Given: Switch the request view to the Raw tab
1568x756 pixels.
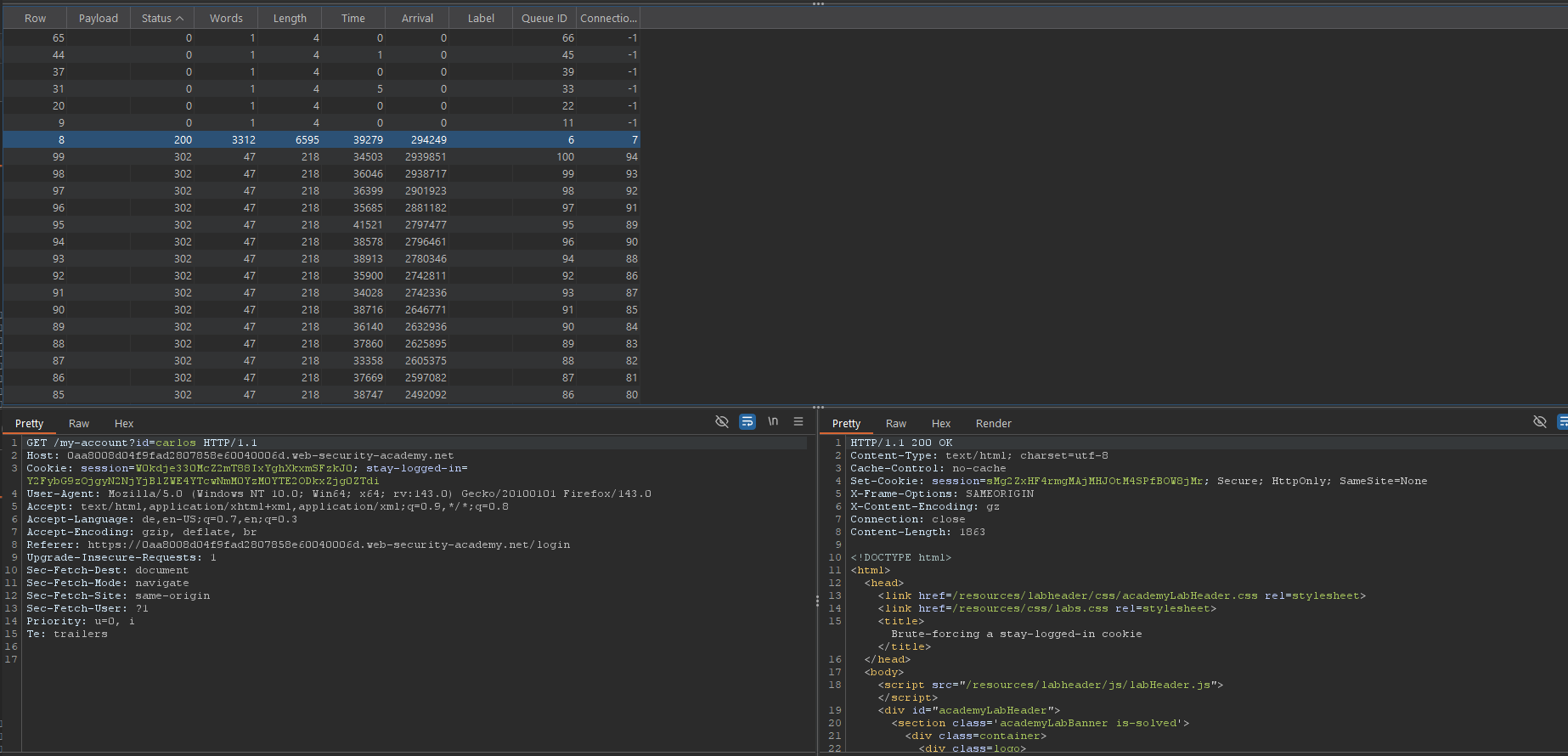Looking at the screenshot, I should pos(79,423).
